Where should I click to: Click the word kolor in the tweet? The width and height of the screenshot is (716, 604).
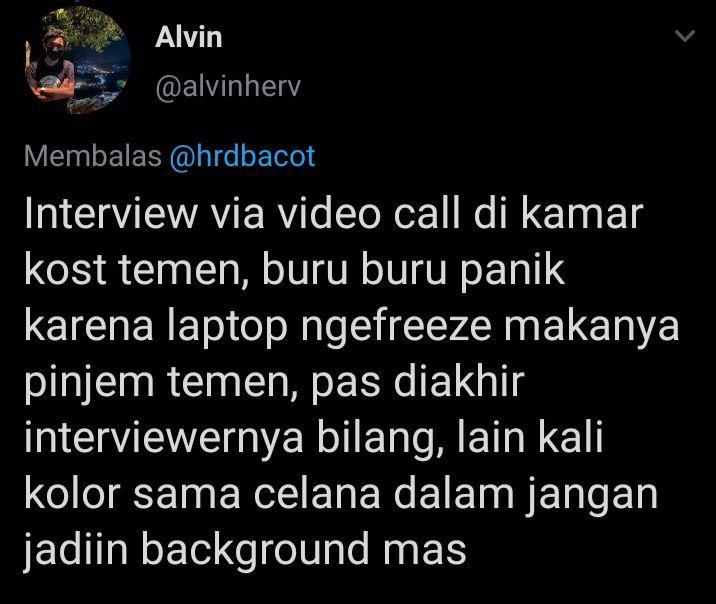coord(72,493)
